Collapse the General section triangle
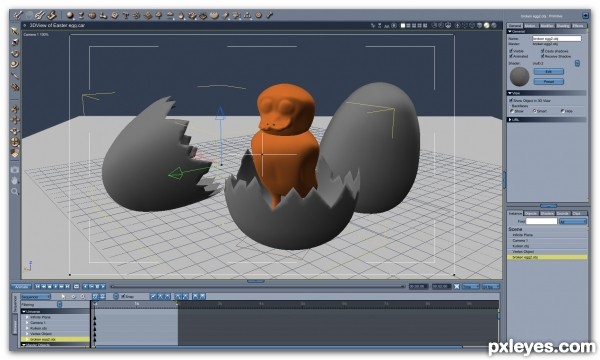This screenshot has width=600, height=360. click(510, 31)
